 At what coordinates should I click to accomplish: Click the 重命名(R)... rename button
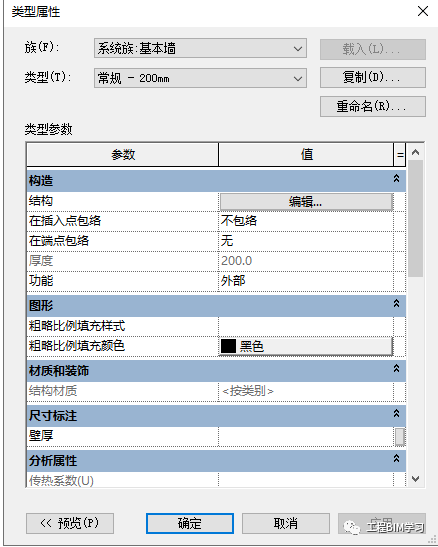[372, 106]
